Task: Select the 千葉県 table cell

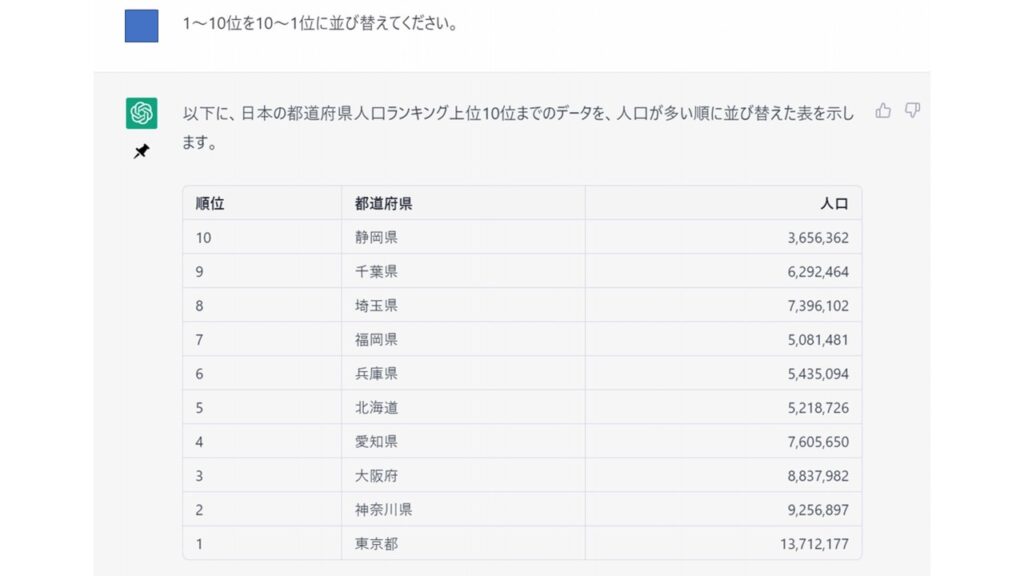Action: pos(377,272)
